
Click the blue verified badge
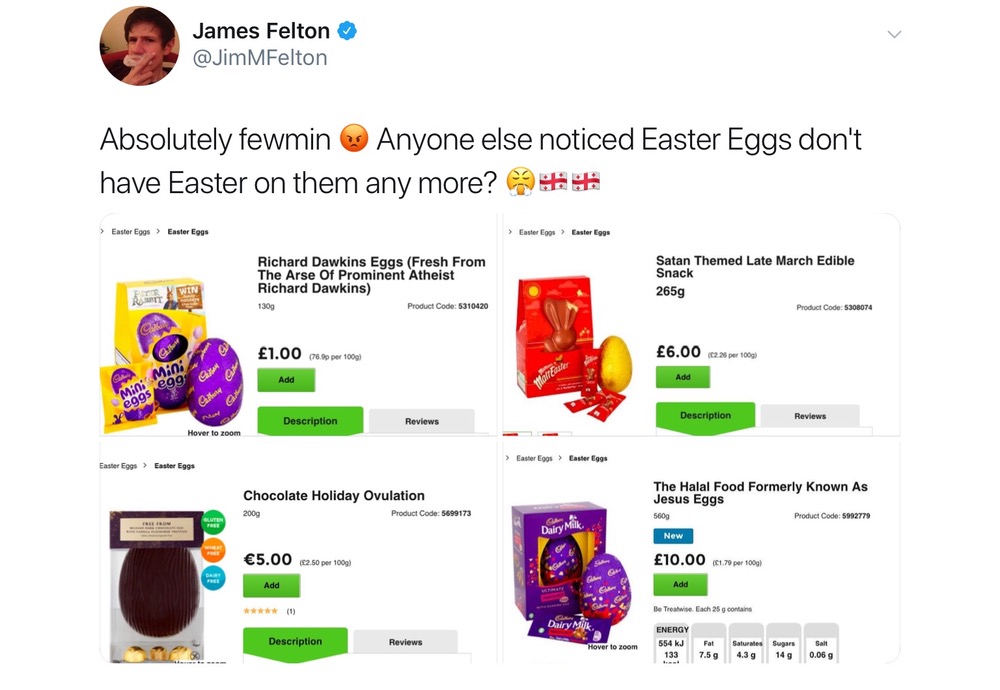(x=346, y=31)
